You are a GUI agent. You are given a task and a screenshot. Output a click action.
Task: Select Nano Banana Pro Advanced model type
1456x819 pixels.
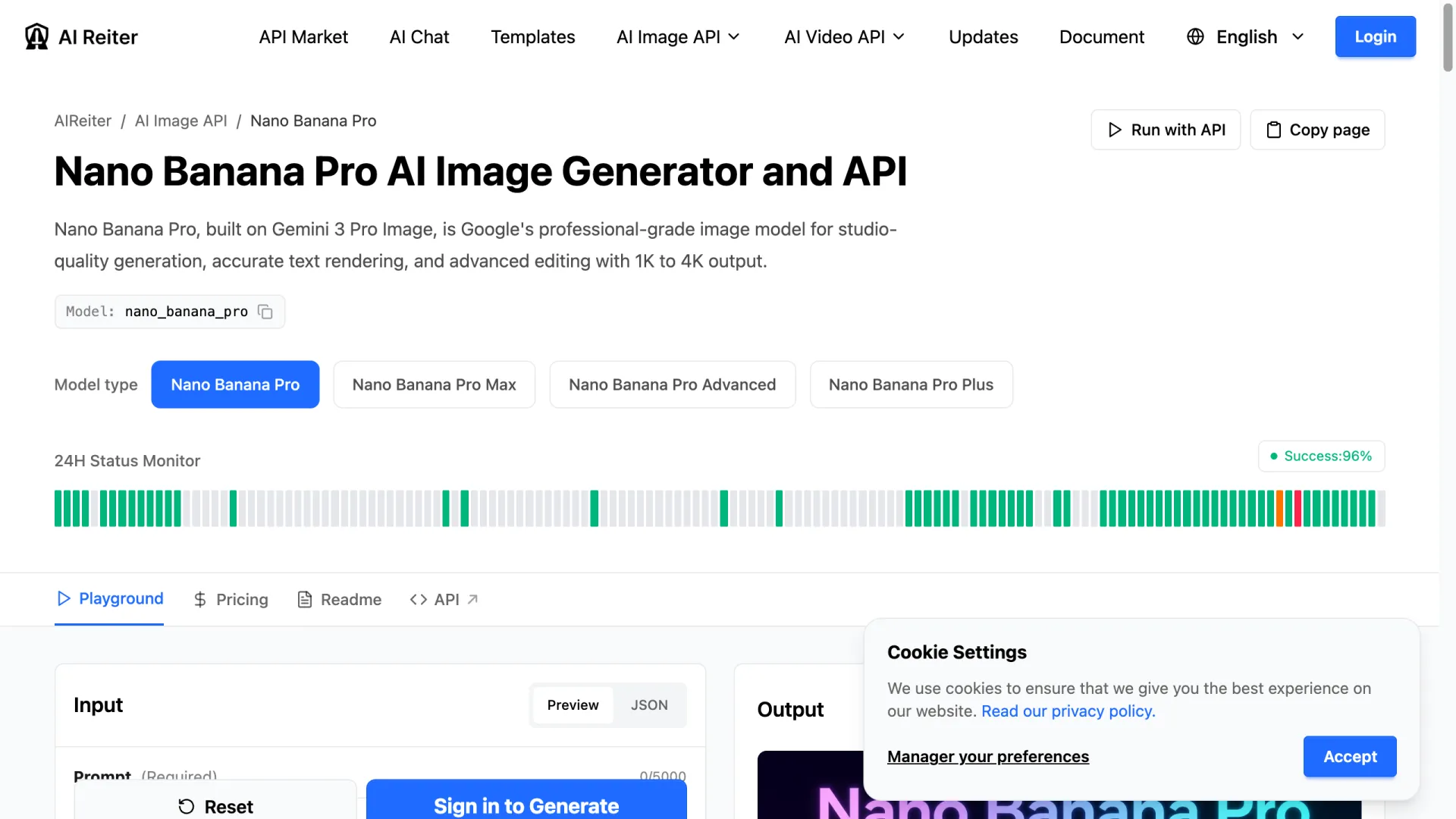click(673, 384)
